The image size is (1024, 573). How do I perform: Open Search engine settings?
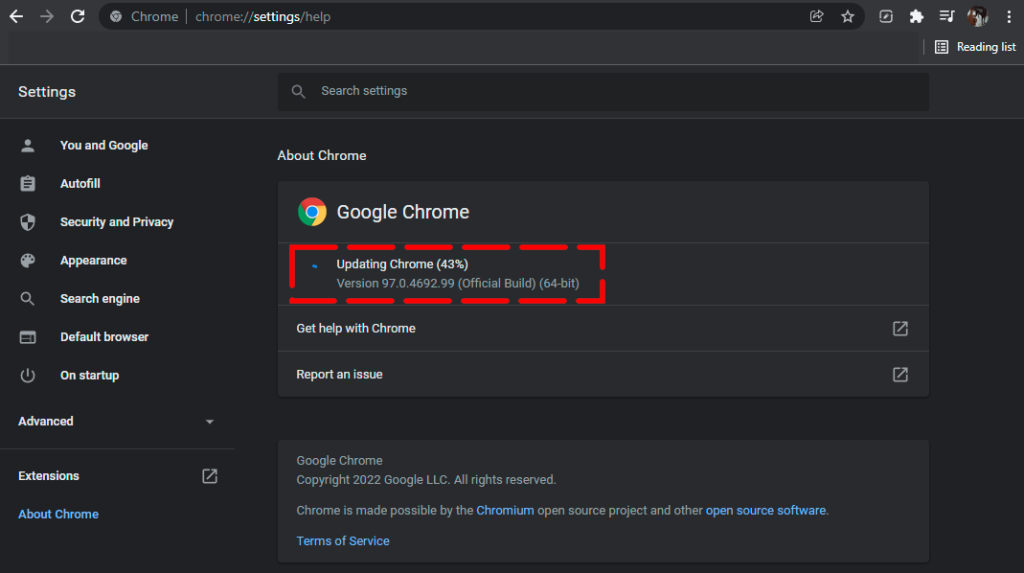pyautogui.click(x=100, y=299)
